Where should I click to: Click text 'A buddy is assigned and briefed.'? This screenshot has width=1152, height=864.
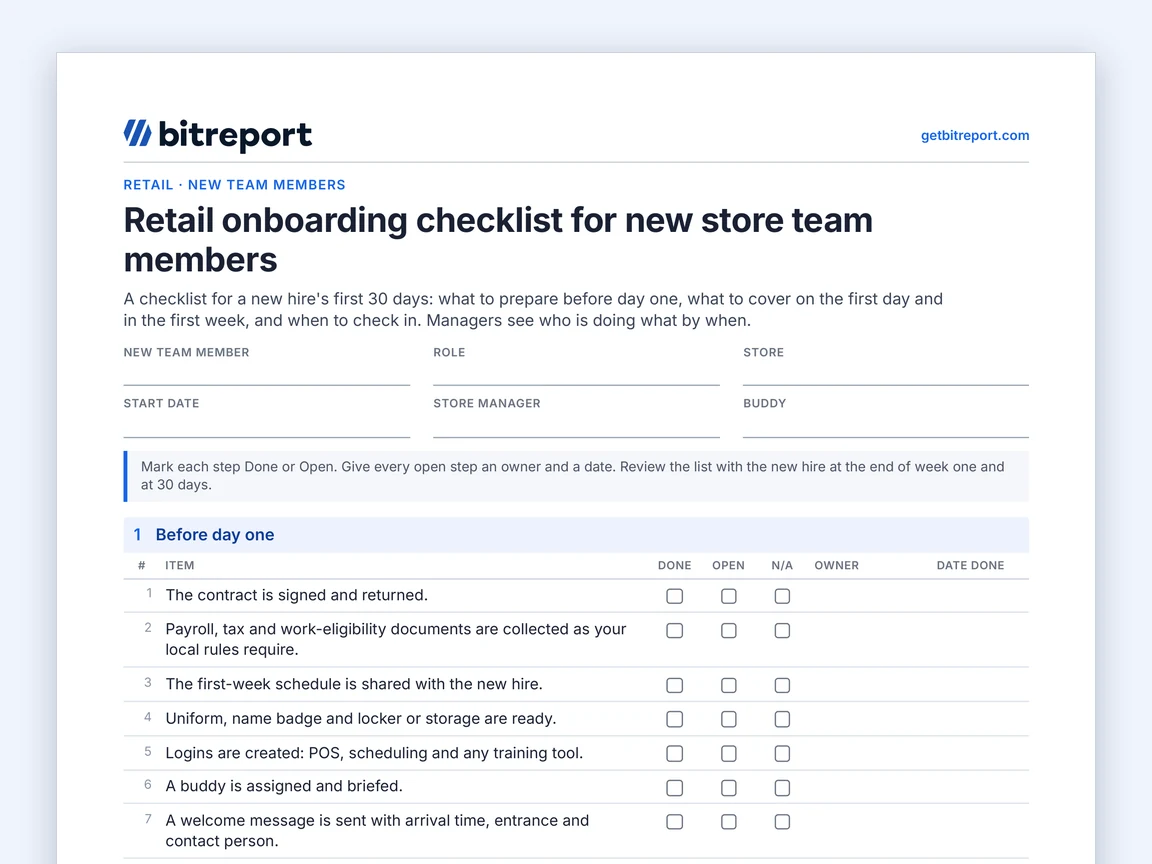pyautogui.click(x=284, y=786)
